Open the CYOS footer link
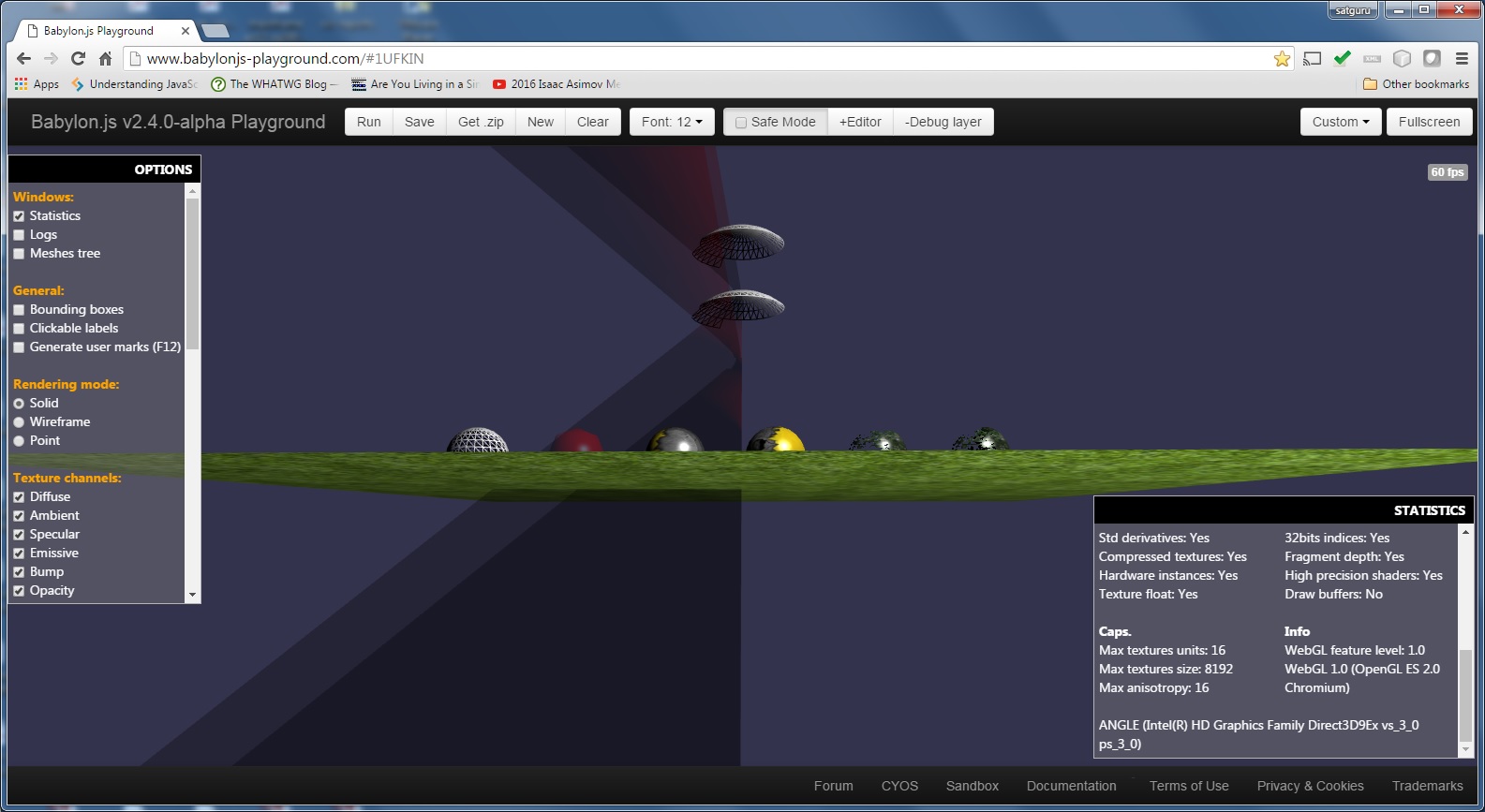This screenshot has height=812, width=1485. [x=899, y=786]
